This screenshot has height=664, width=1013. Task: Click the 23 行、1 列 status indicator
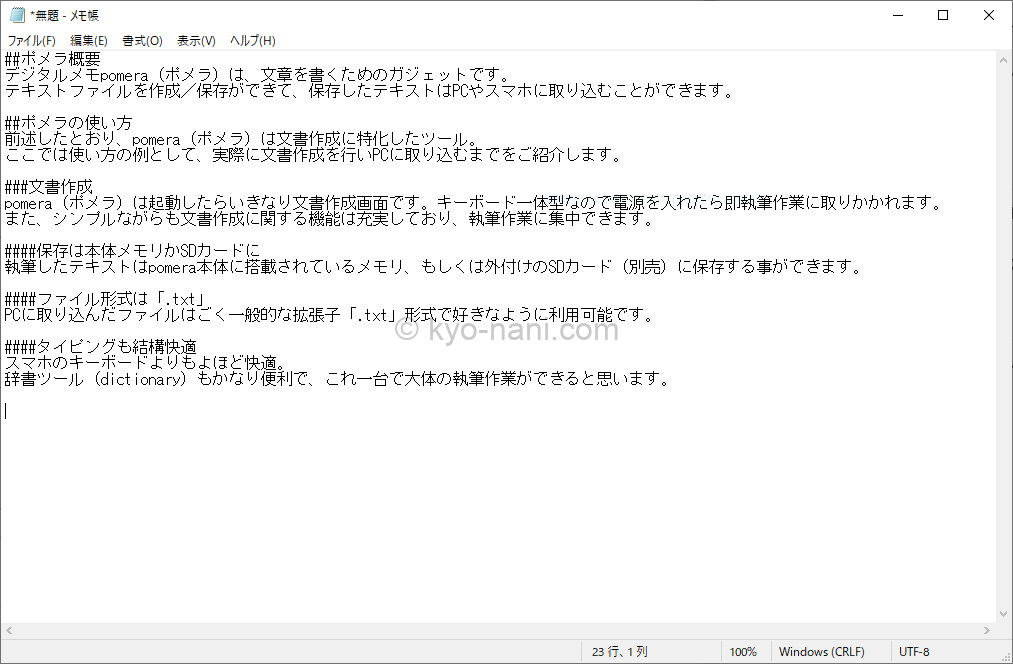tap(620, 652)
